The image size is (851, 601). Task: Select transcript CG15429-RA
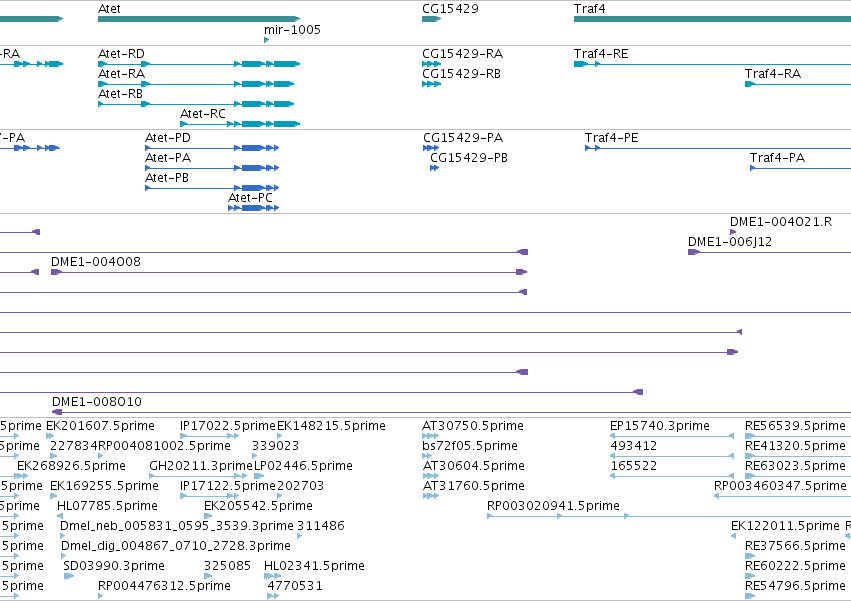(431, 64)
